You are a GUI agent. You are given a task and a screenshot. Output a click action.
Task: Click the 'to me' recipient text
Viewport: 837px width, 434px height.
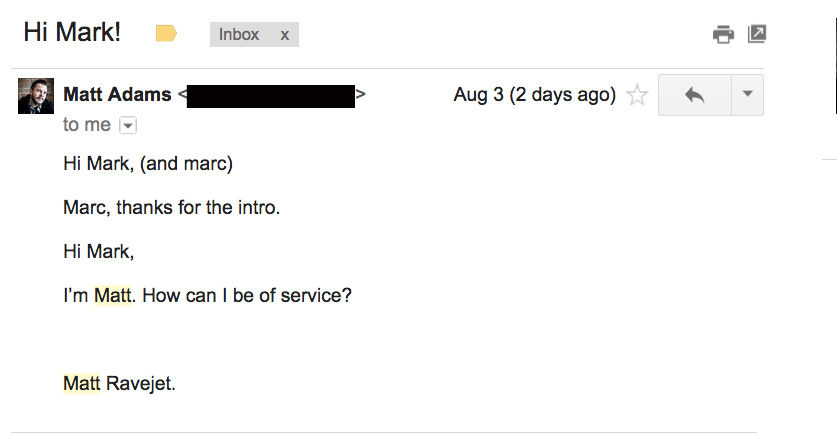tap(86, 125)
